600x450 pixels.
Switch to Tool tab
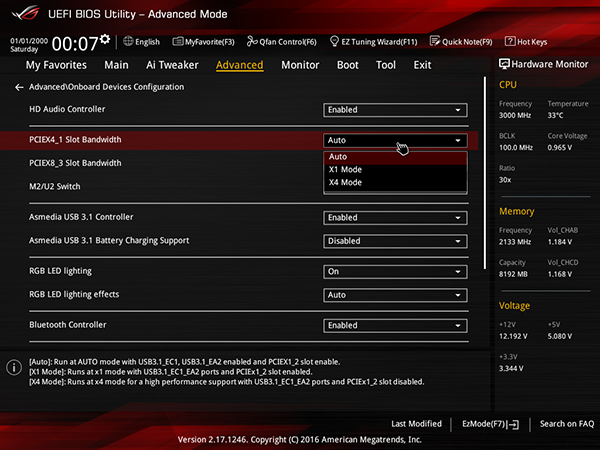[386, 65]
